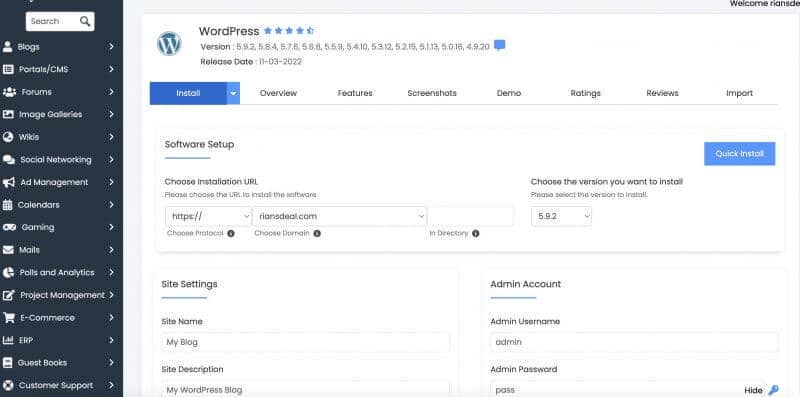This screenshot has height=397, width=800.
Task: Expand the Customer Support category chevron
Action: pyautogui.click(x=111, y=385)
